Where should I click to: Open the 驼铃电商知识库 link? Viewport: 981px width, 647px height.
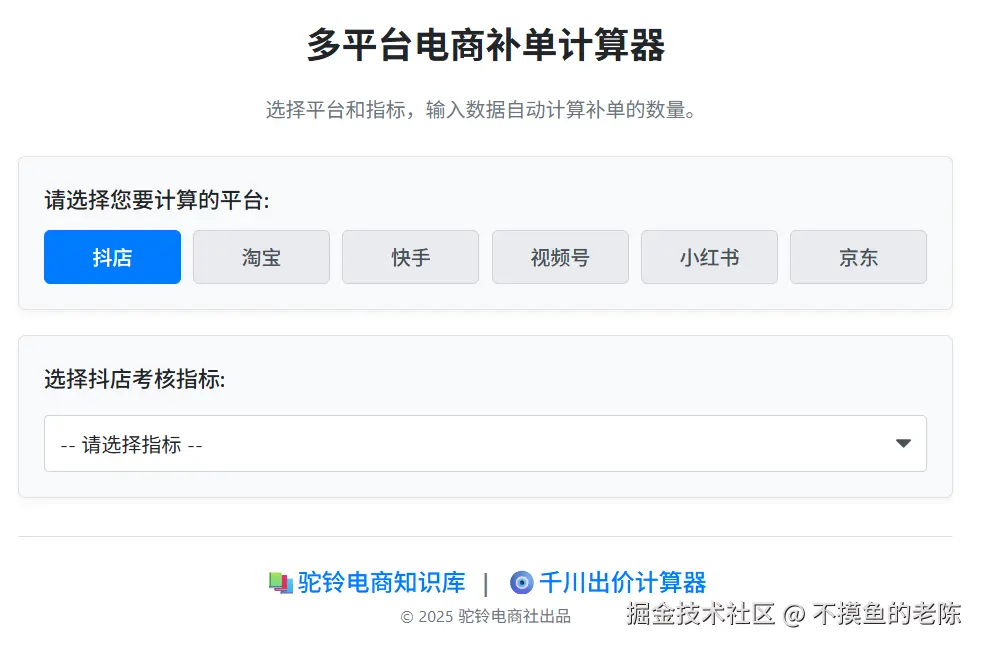381,583
